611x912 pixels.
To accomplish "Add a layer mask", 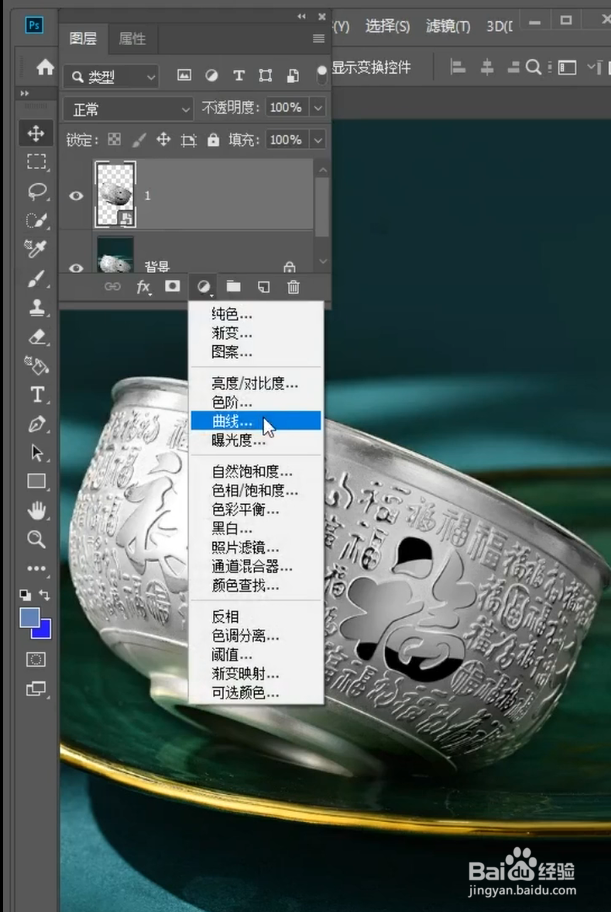I will tap(172, 286).
